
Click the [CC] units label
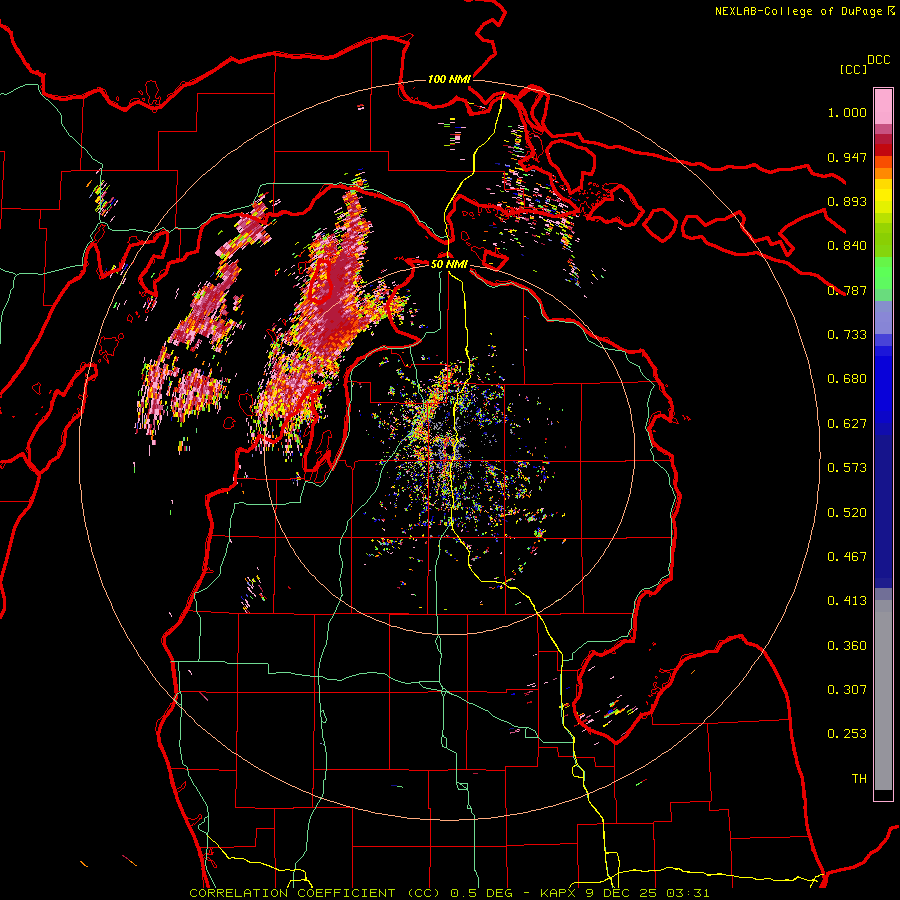click(x=853, y=69)
